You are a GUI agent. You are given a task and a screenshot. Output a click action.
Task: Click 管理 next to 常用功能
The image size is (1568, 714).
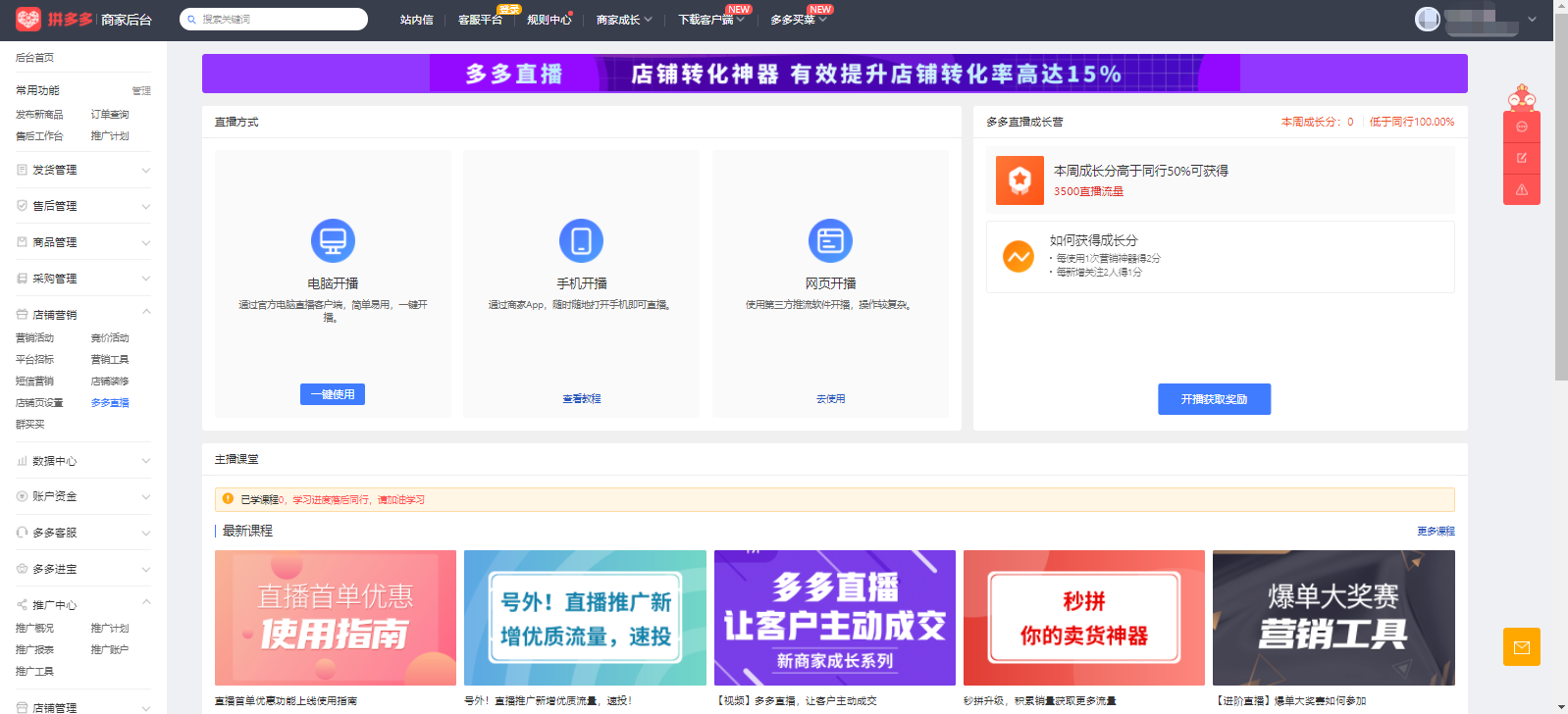coord(141,91)
